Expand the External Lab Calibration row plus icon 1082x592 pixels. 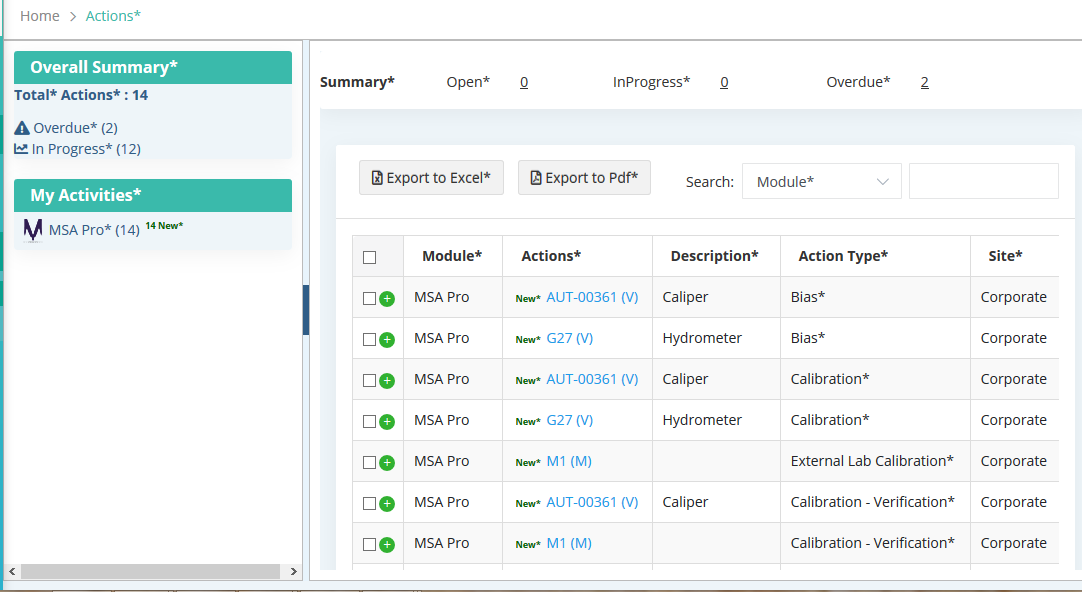pyautogui.click(x=387, y=462)
